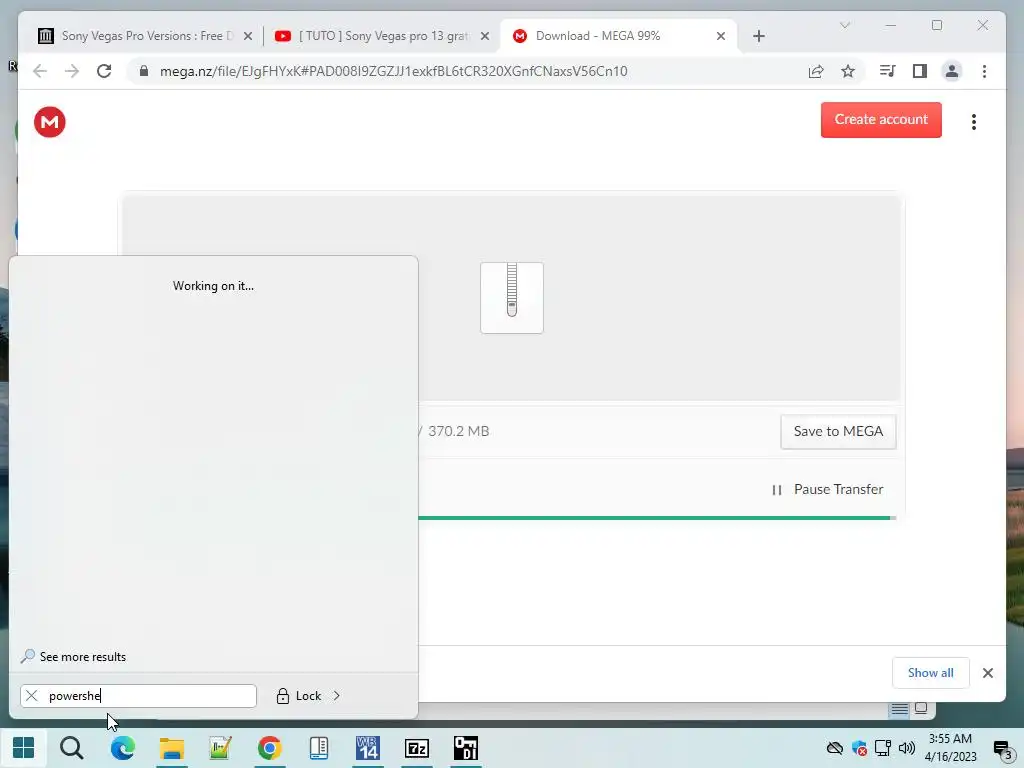Close the downloads bar
Screen dimensions: 1024x768
[987, 673]
